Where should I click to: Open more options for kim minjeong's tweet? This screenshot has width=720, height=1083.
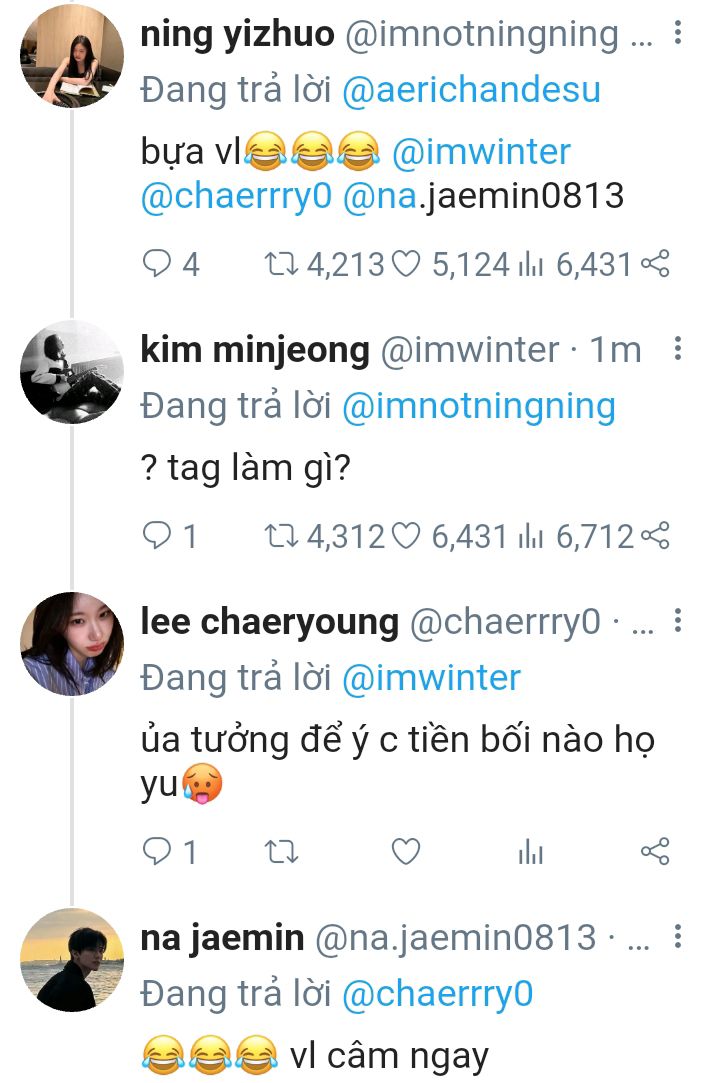click(x=678, y=349)
